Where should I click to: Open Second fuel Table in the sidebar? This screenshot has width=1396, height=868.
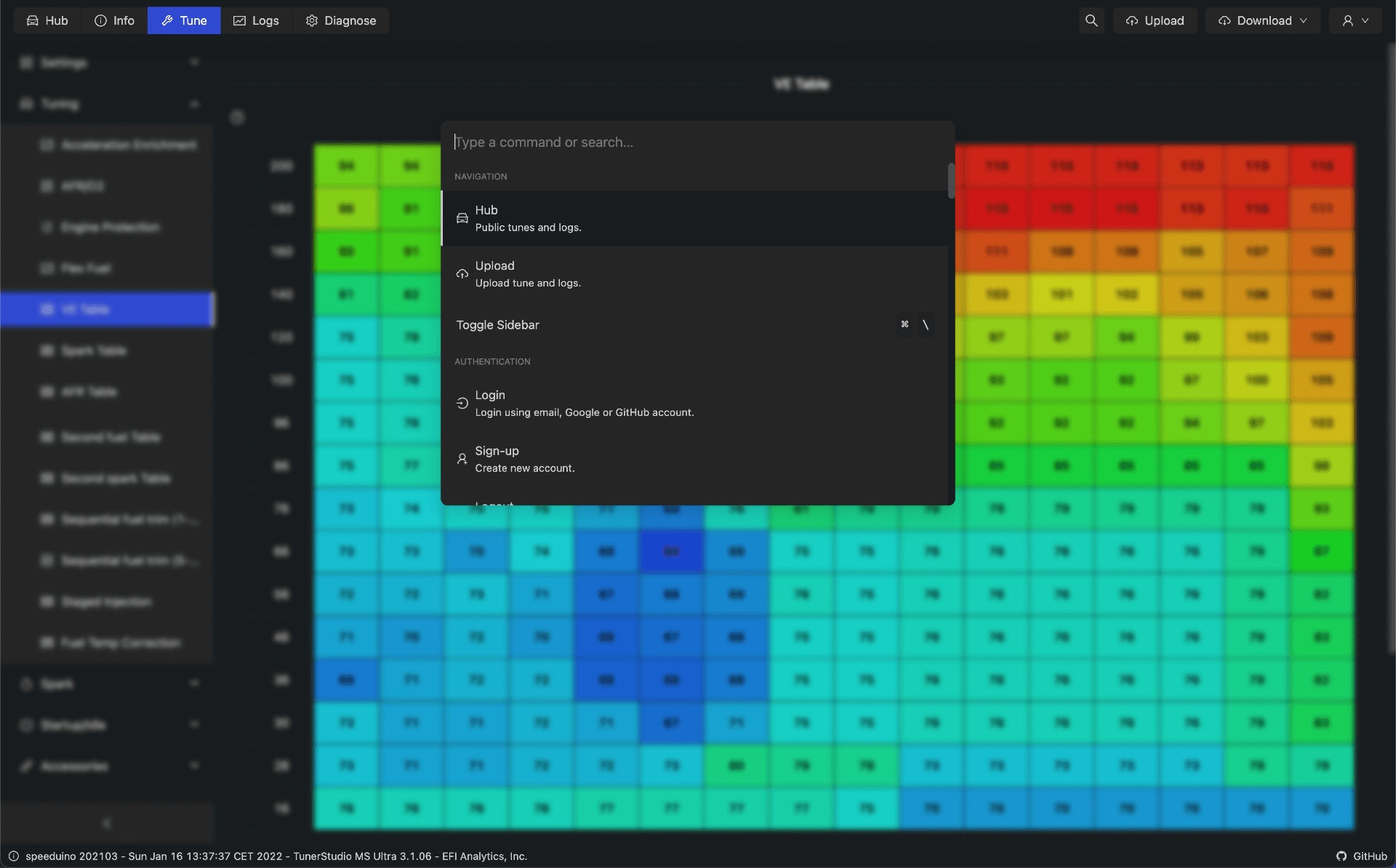click(x=108, y=437)
